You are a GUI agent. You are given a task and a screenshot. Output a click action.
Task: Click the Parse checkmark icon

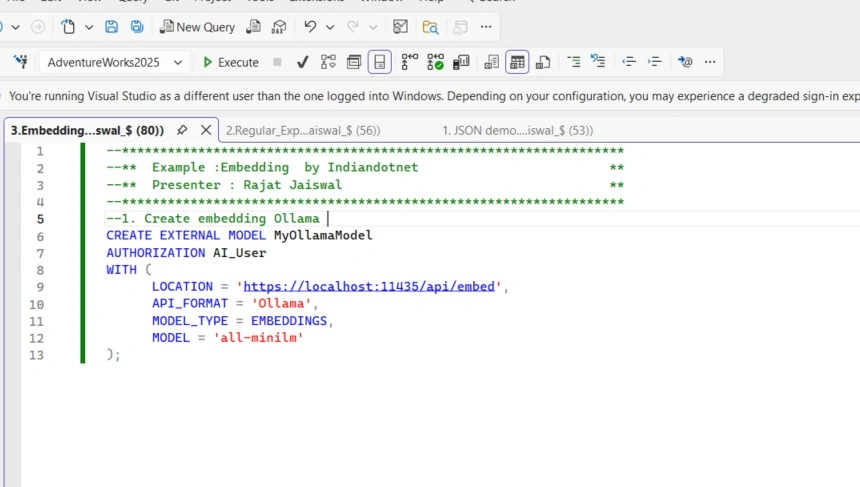pyautogui.click(x=302, y=62)
